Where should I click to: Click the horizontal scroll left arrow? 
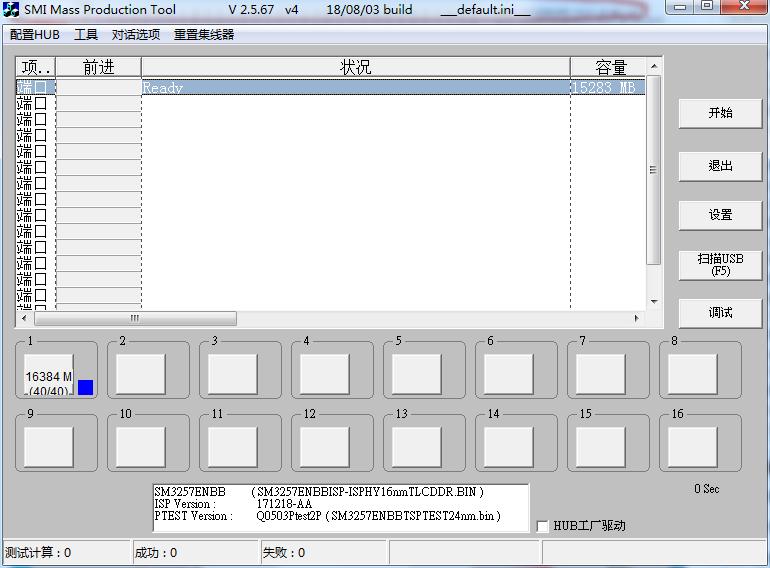24,318
